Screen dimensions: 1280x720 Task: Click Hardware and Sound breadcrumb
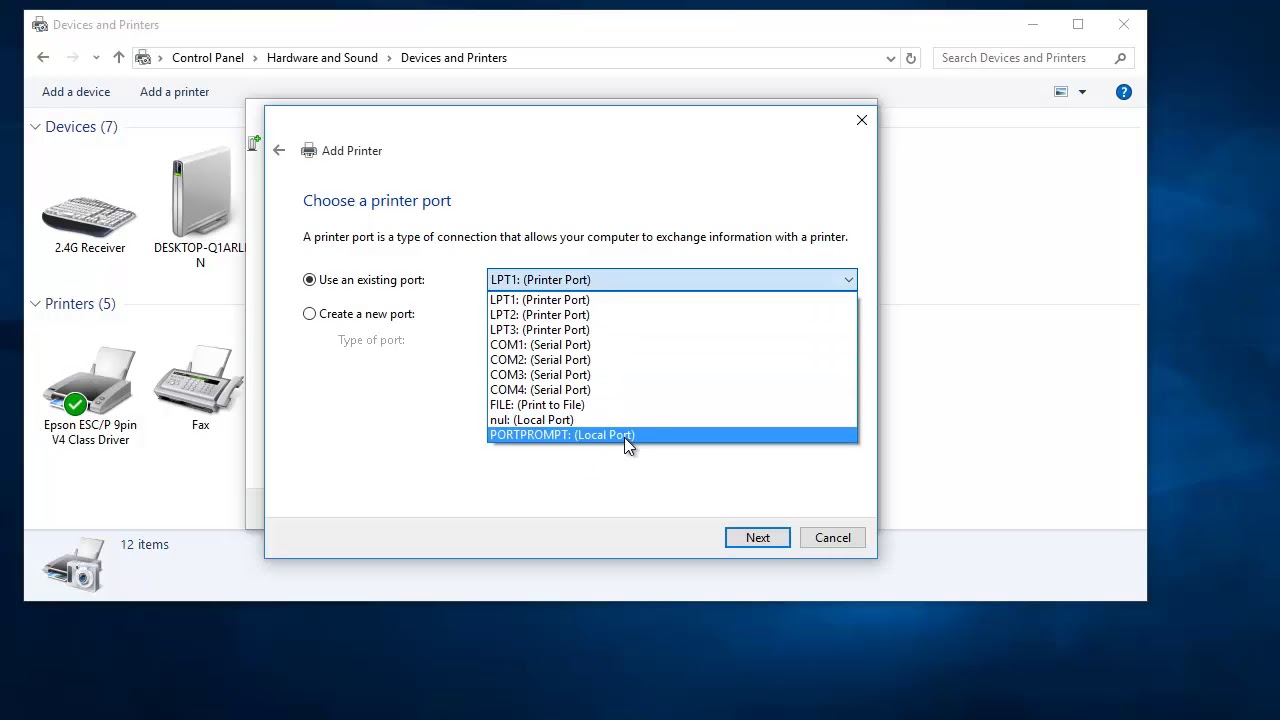tap(322, 58)
